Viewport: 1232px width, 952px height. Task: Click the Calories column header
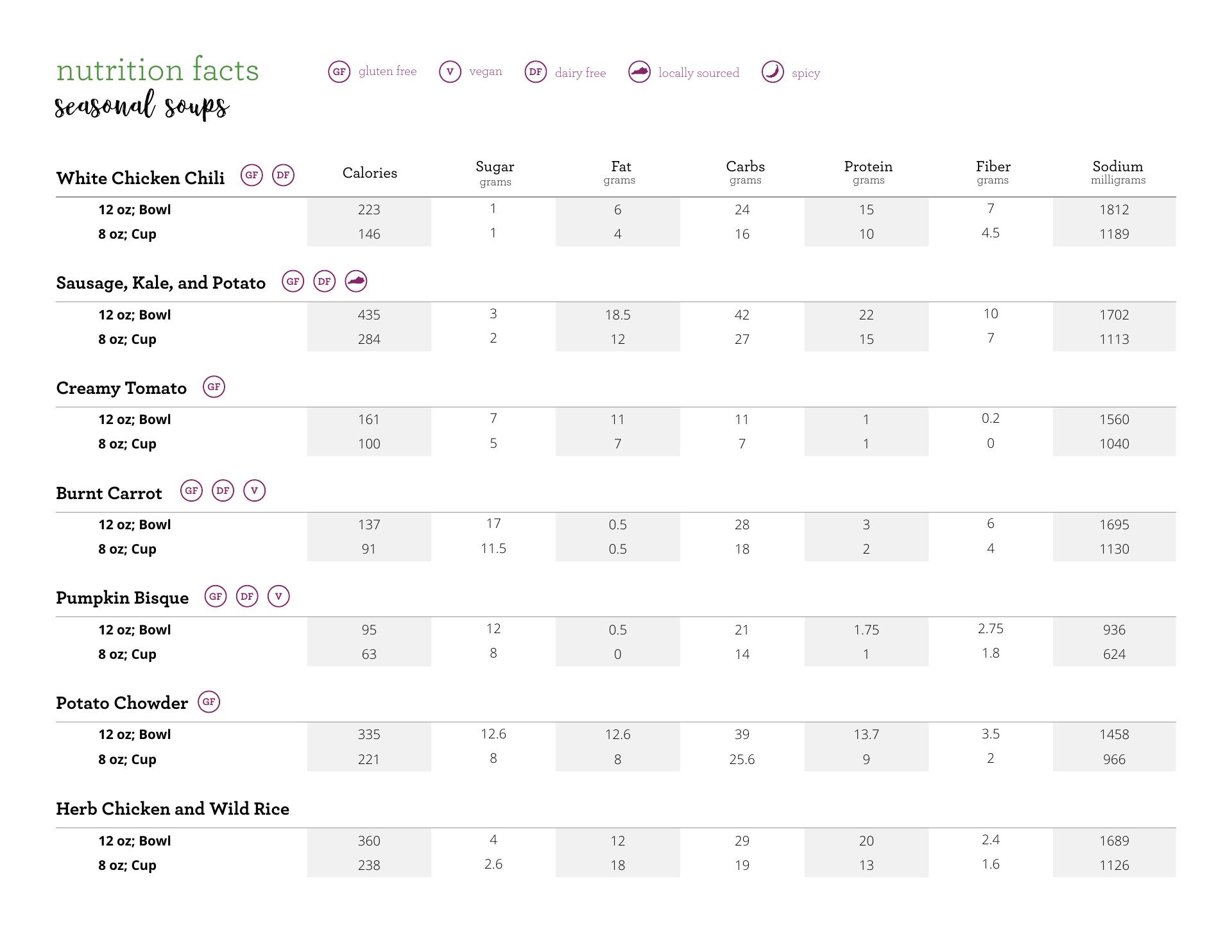(x=370, y=173)
